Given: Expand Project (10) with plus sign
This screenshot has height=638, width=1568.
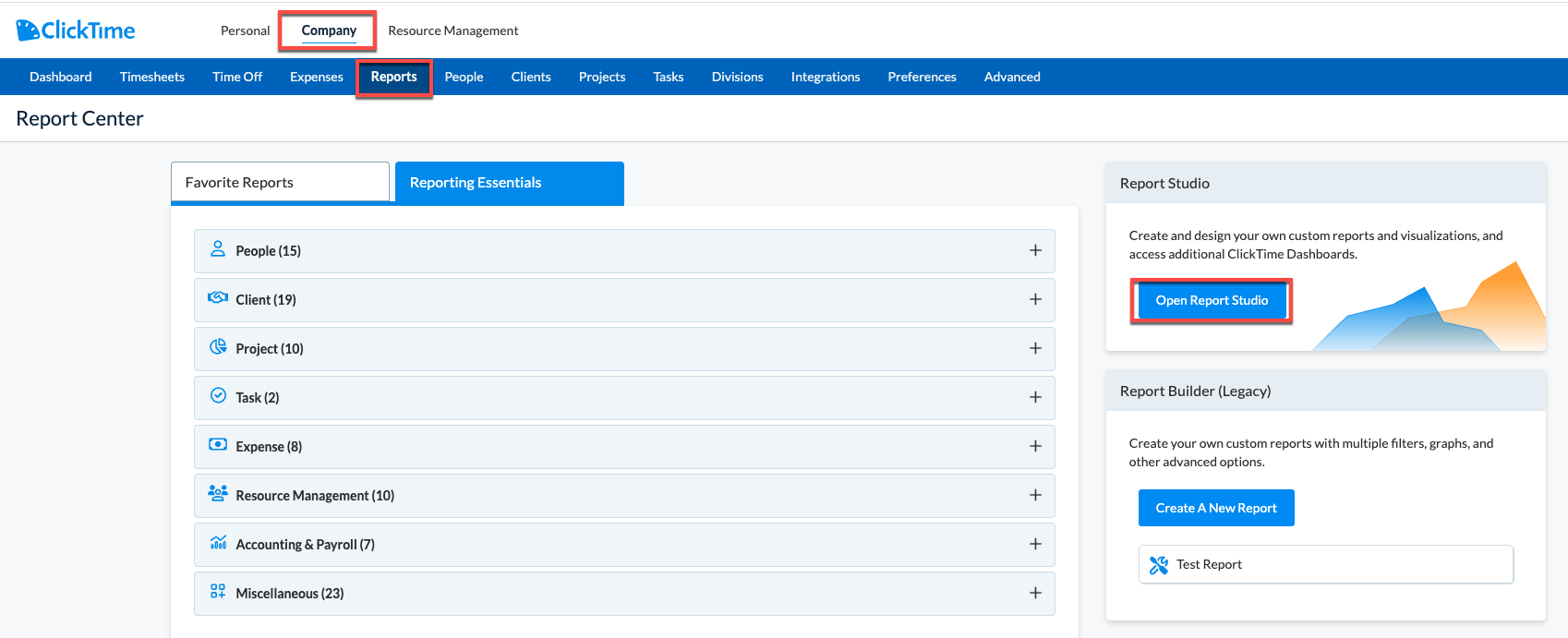Looking at the screenshot, I should point(1035,348).
